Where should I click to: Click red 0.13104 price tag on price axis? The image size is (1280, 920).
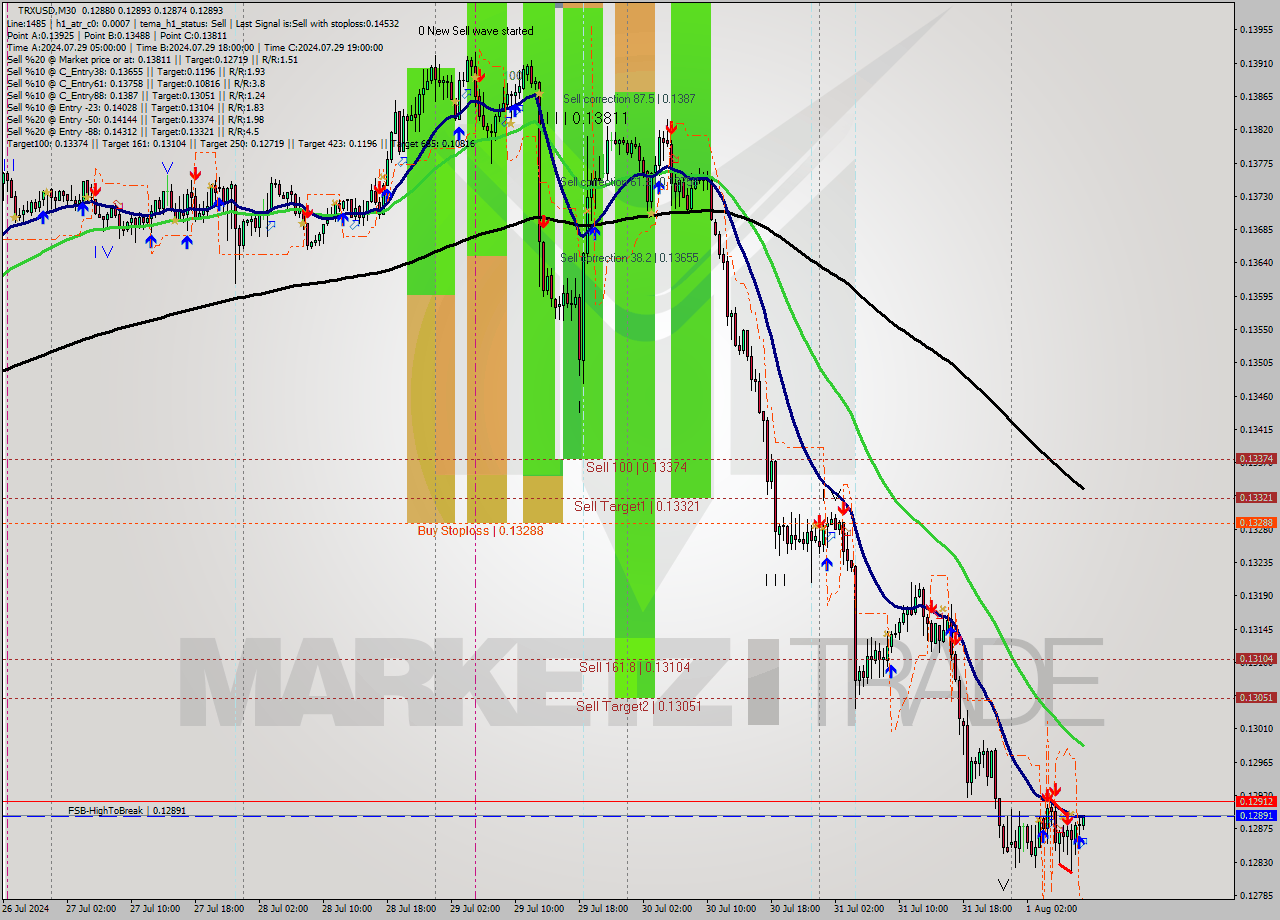tap(1256, 658)
